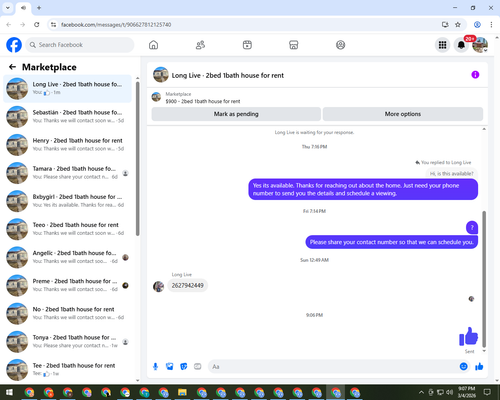
Task: Send a voice clip with microphone icon
Action: coord(155,367)
